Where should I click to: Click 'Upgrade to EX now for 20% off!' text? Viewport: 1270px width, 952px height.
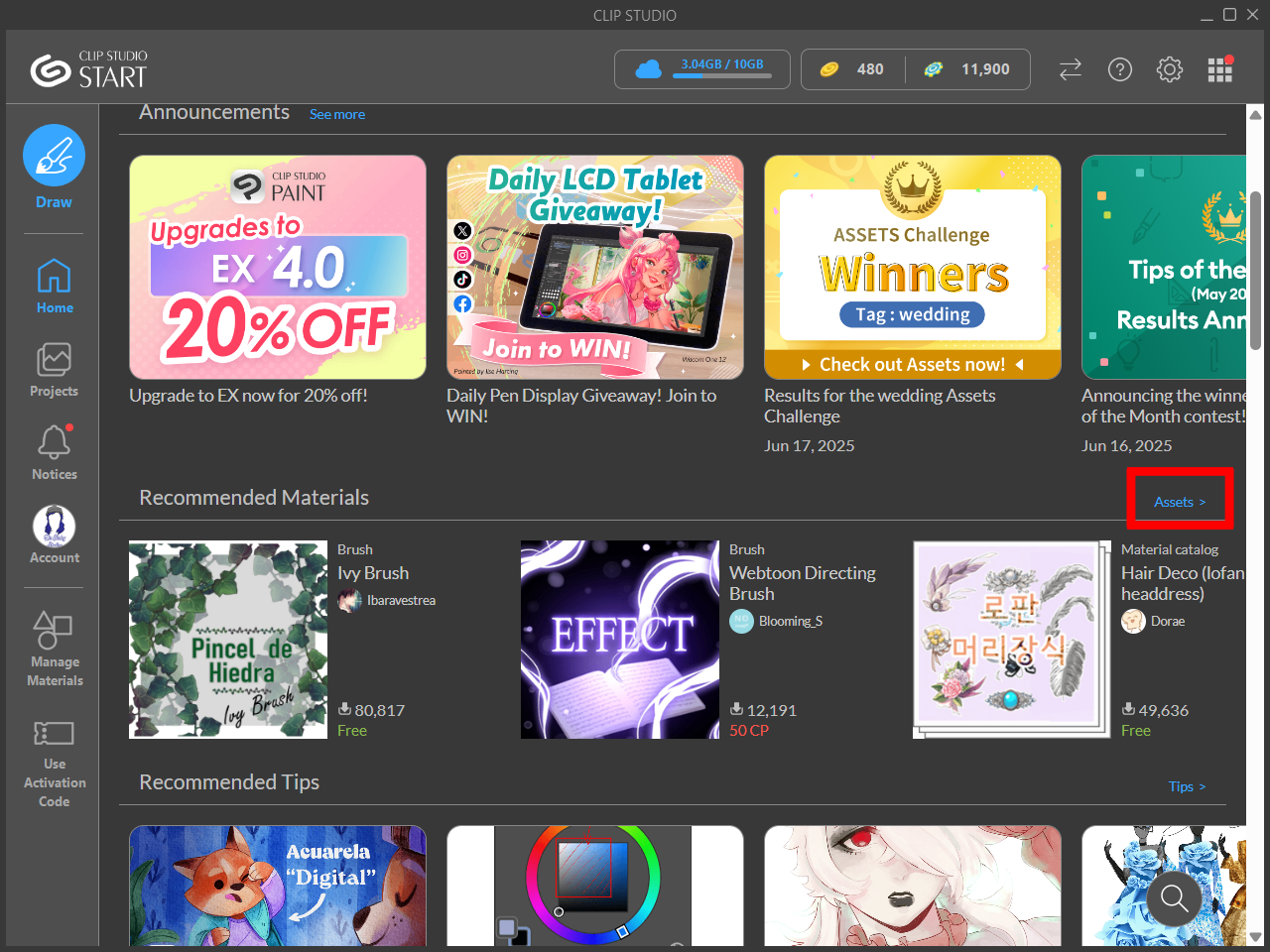248,396
